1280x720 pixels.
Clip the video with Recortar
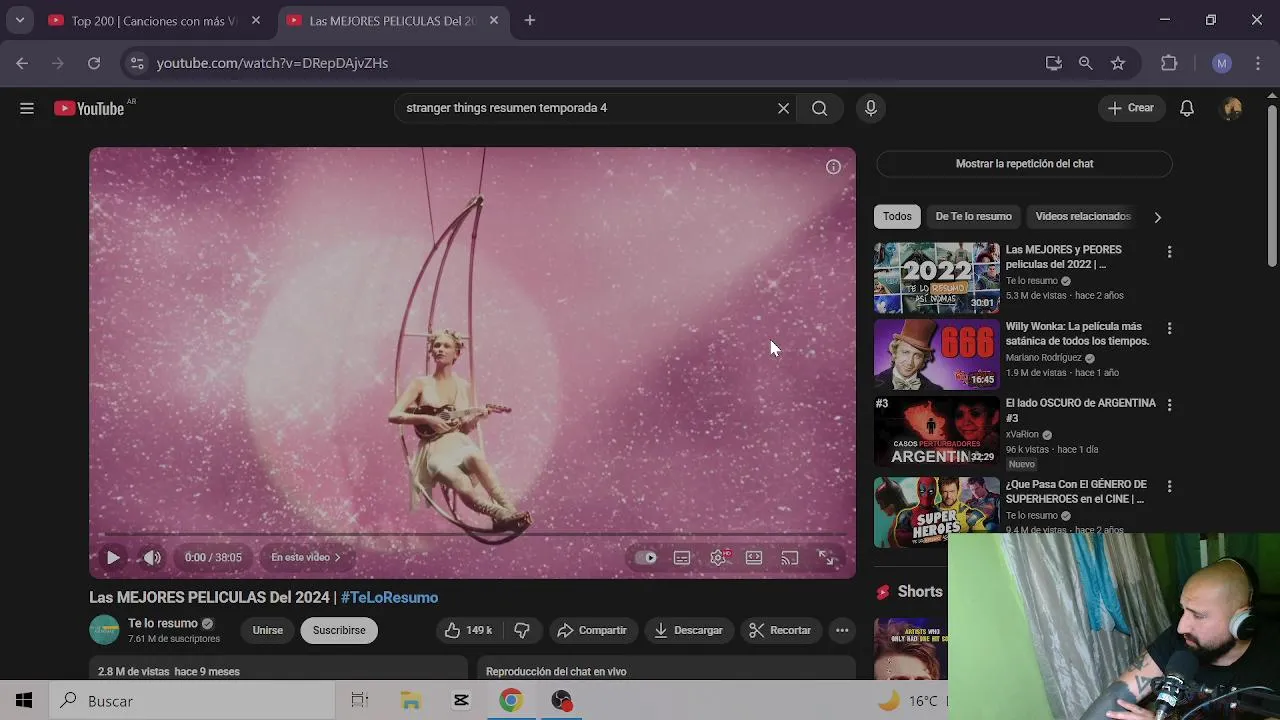[x=780, y=630]
